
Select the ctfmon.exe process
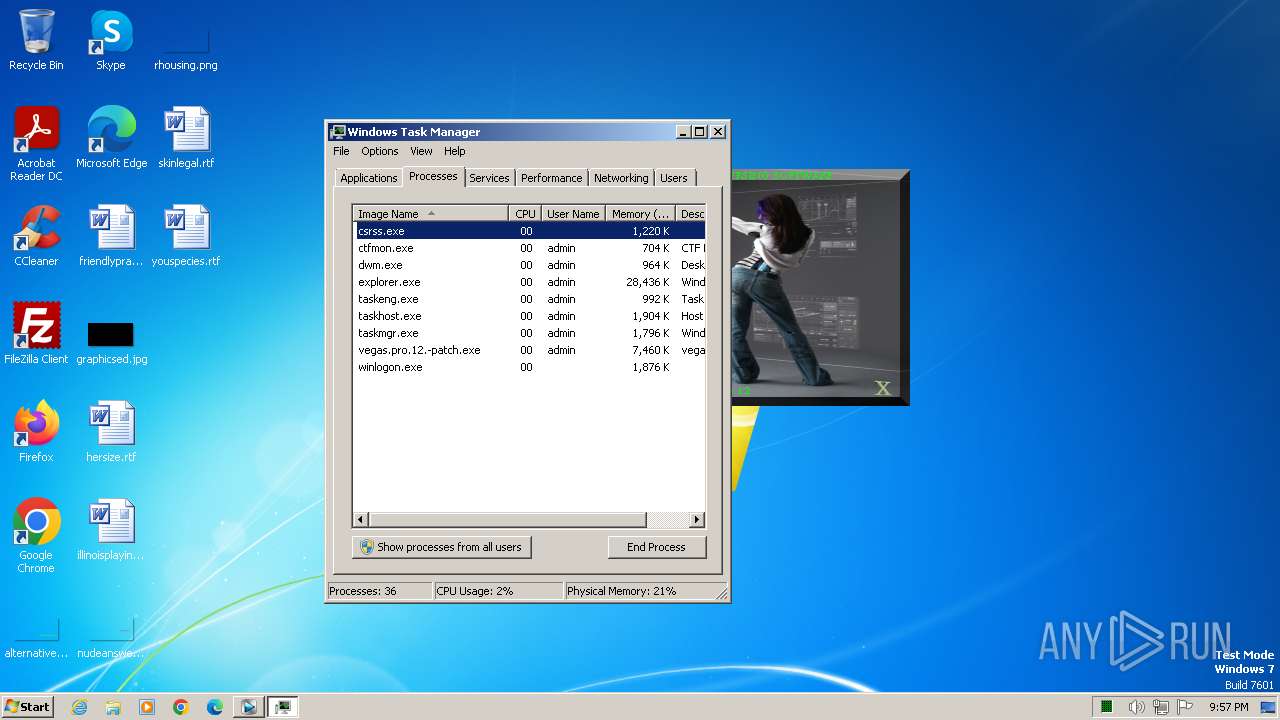pos(529,248)
